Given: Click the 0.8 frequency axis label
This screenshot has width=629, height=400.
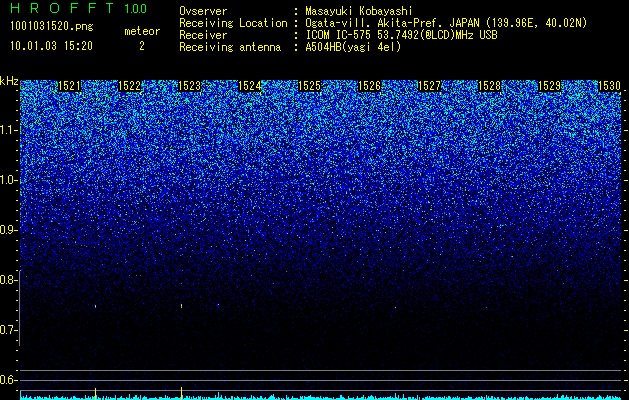Looking at the screenshot, I should [8, 280].
